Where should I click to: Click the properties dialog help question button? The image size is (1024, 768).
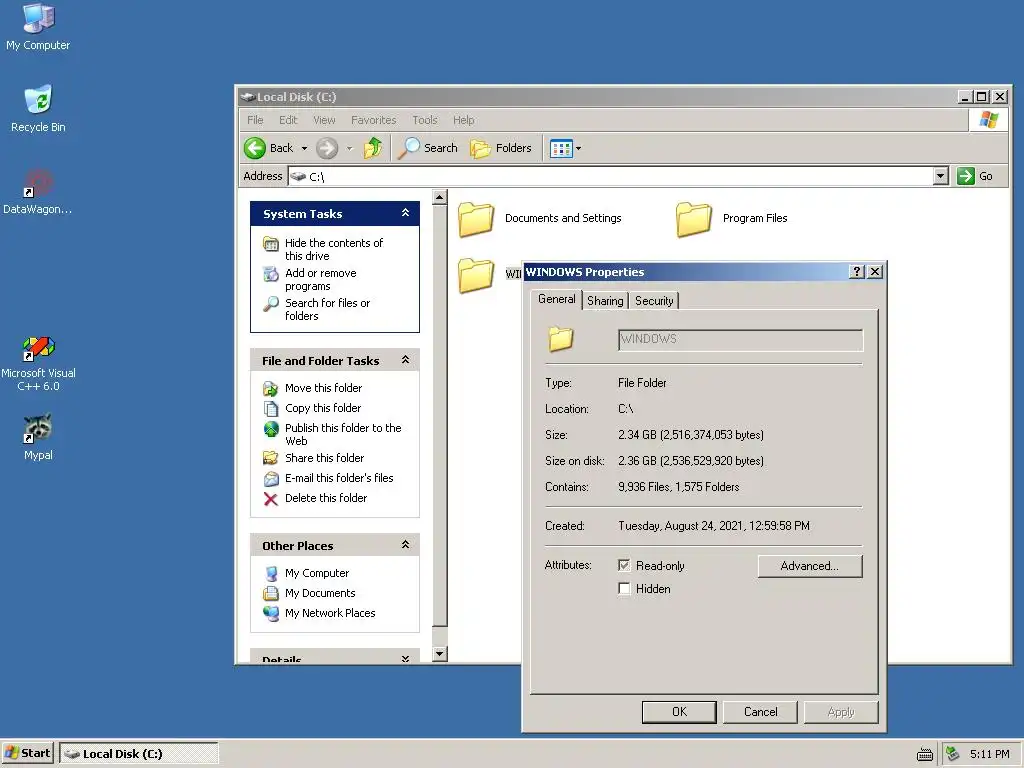click(x=857, y=272)
